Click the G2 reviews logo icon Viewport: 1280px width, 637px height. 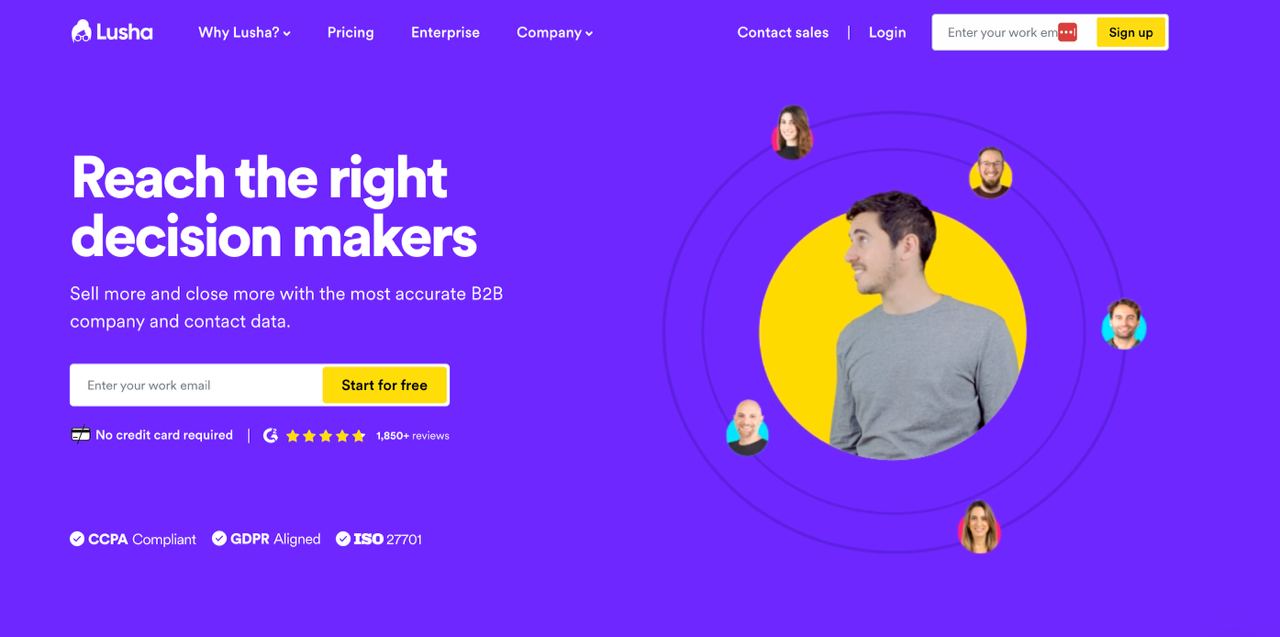[x=270, y=435]
